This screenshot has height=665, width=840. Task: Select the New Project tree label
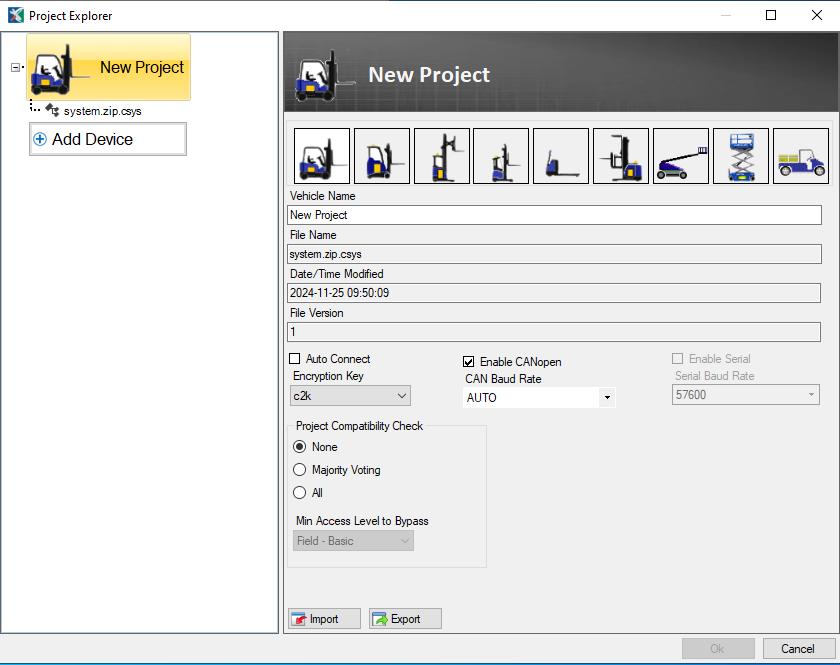142,68
